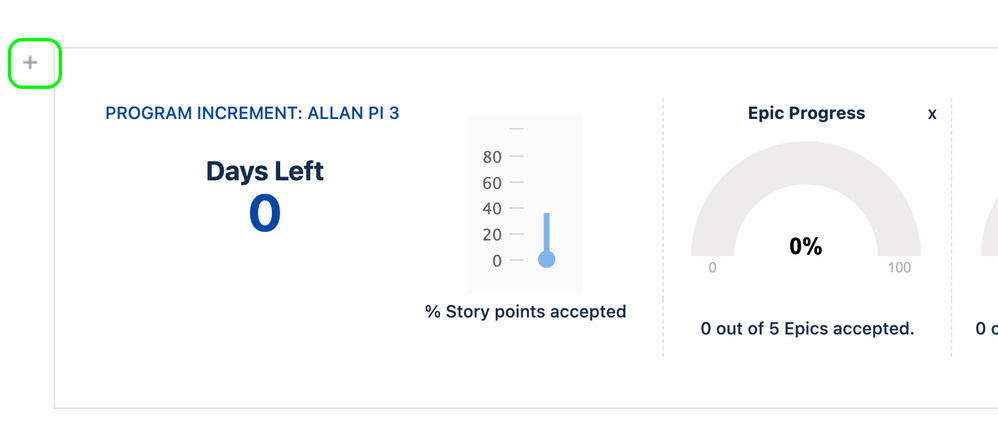Click the % Story points accepted caption
998x443 pixels.
[x=525, y=312]
